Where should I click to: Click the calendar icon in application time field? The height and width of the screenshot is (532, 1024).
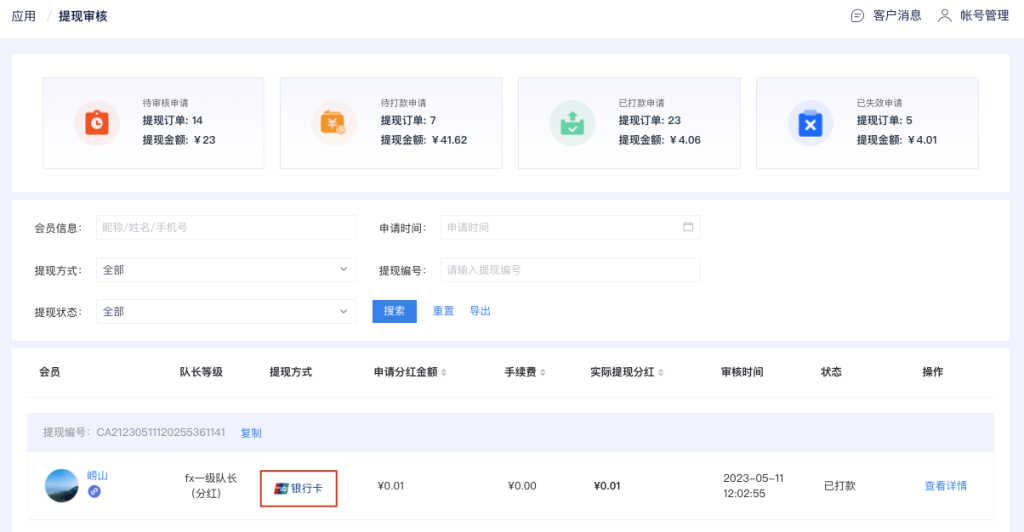pos(688,227)
